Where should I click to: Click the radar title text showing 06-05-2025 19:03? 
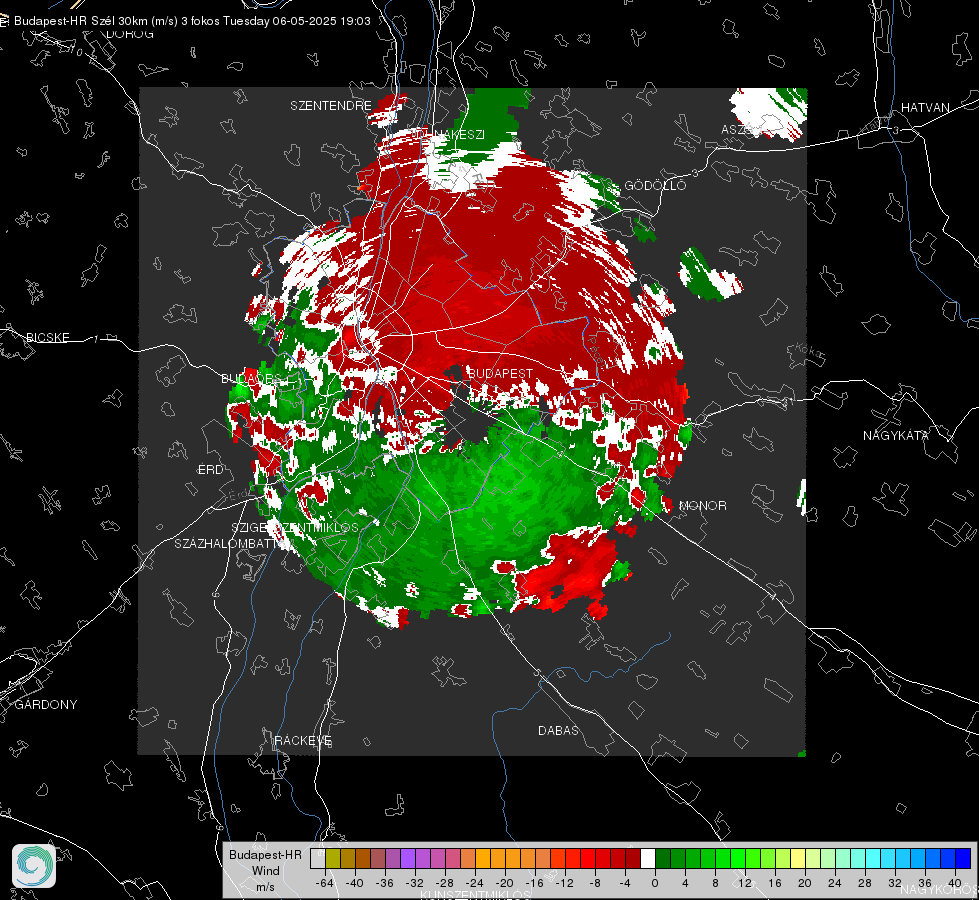click(192, 21)
